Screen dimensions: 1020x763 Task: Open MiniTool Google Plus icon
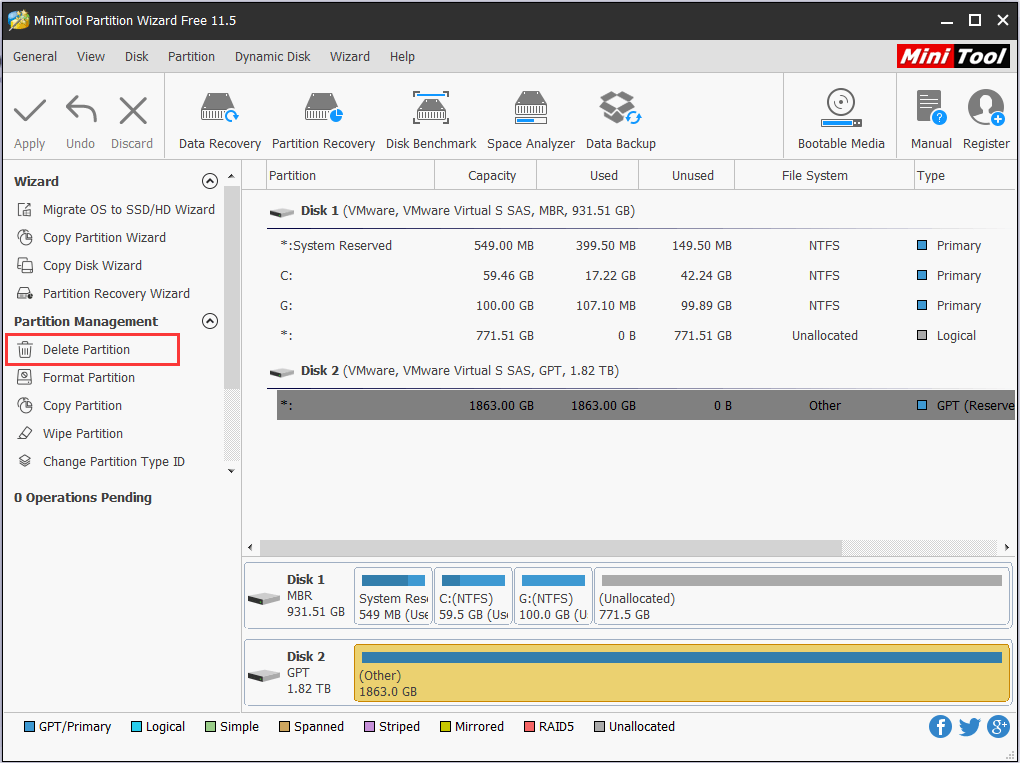pos(998,727)
